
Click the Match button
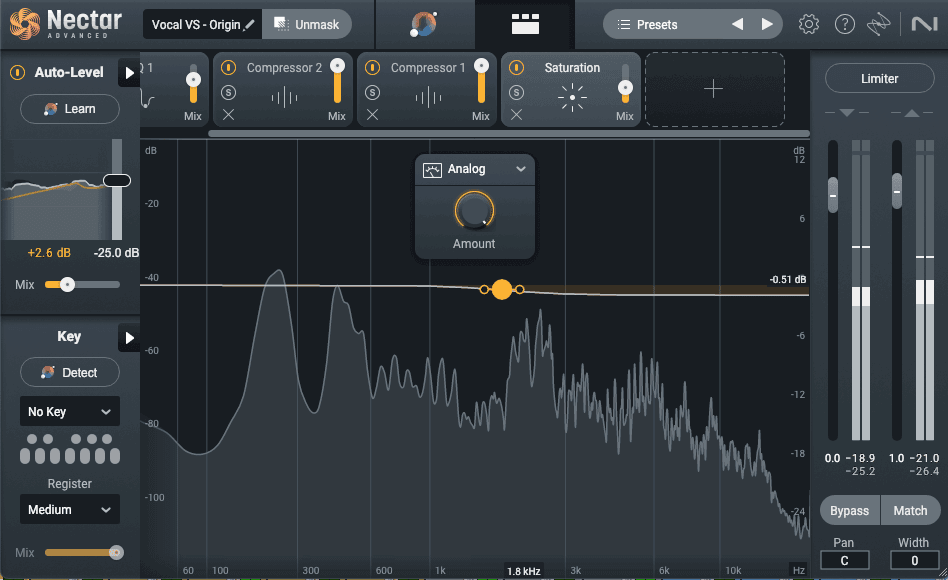click(x=911, y=511)
